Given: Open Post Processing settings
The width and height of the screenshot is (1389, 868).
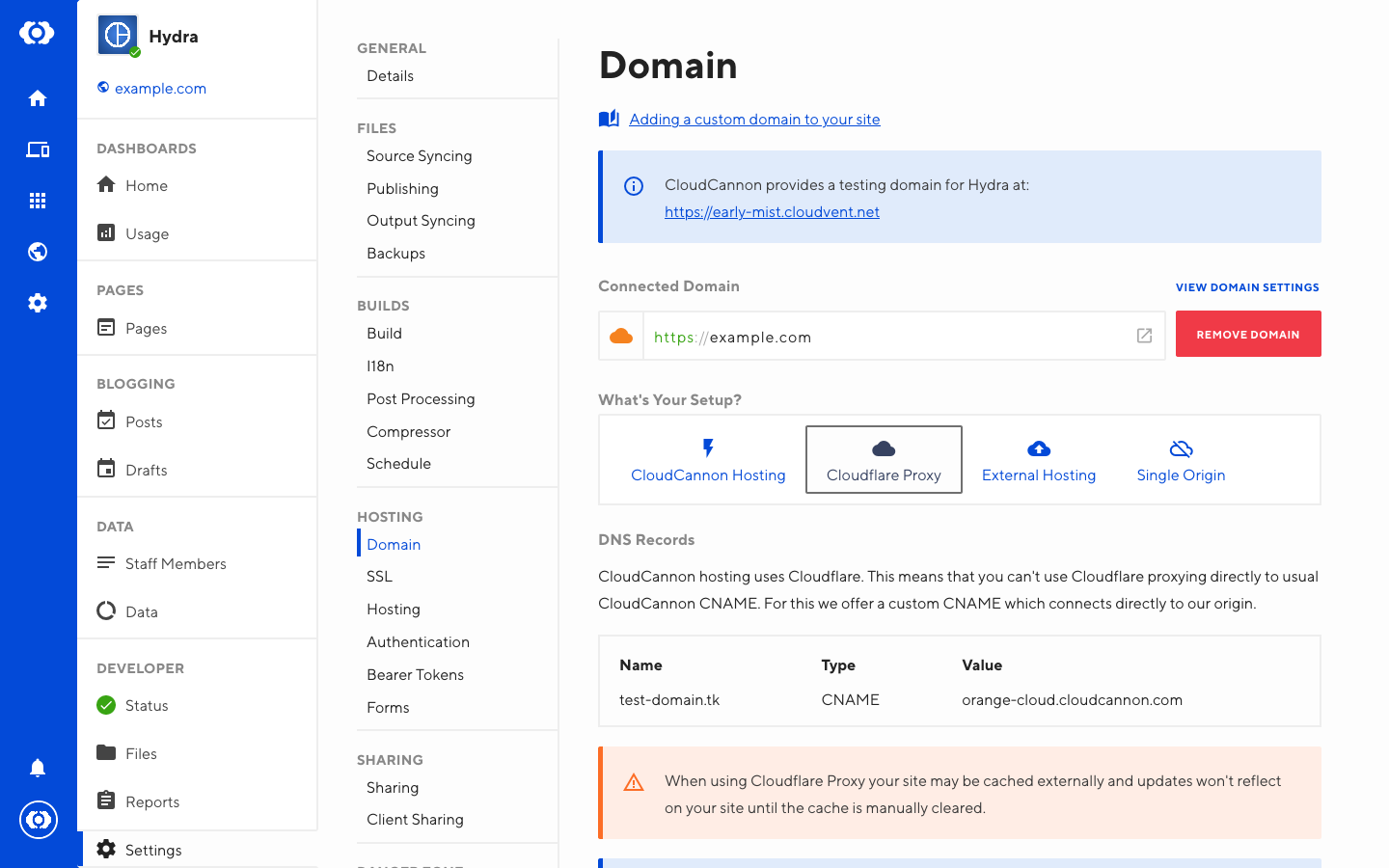Looking at the screenshot, I should pyautogui.click(x=421, y=399).
